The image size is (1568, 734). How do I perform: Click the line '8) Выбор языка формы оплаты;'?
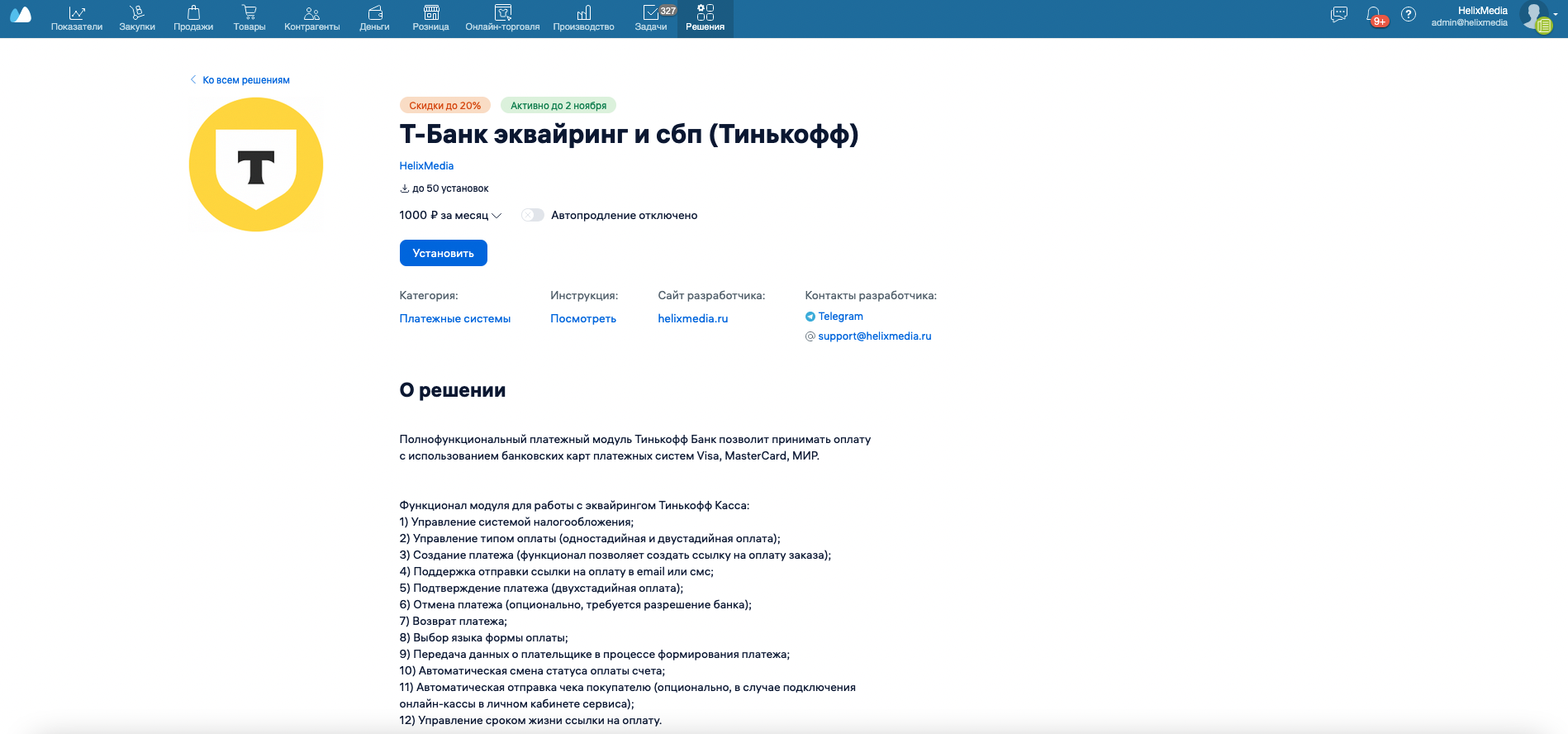point(484,638)
